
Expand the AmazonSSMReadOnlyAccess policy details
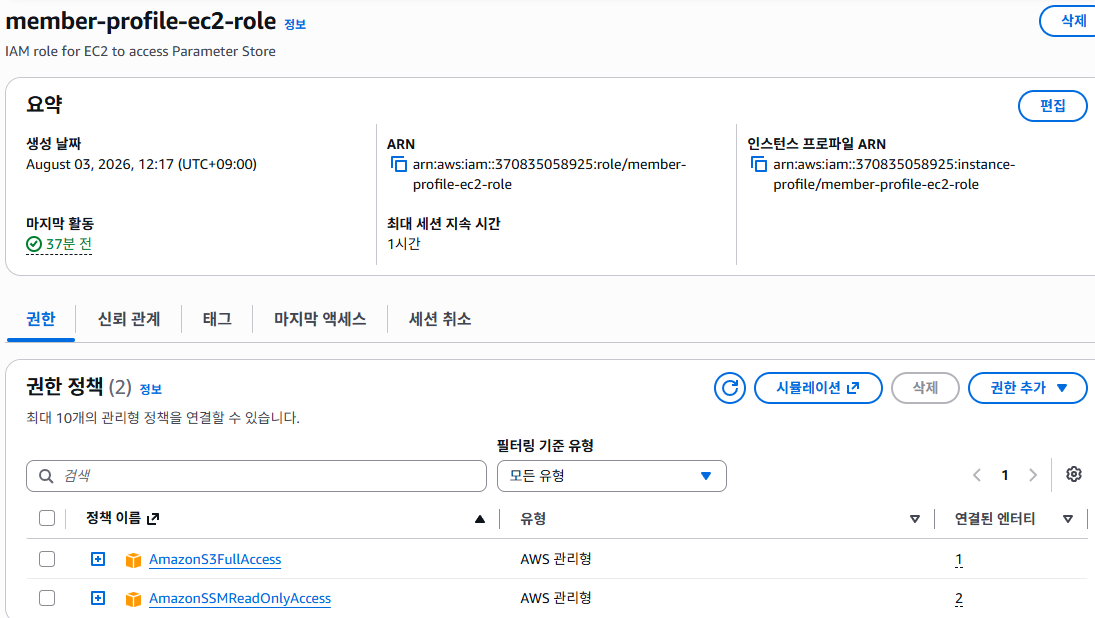[x=98, y=598]
